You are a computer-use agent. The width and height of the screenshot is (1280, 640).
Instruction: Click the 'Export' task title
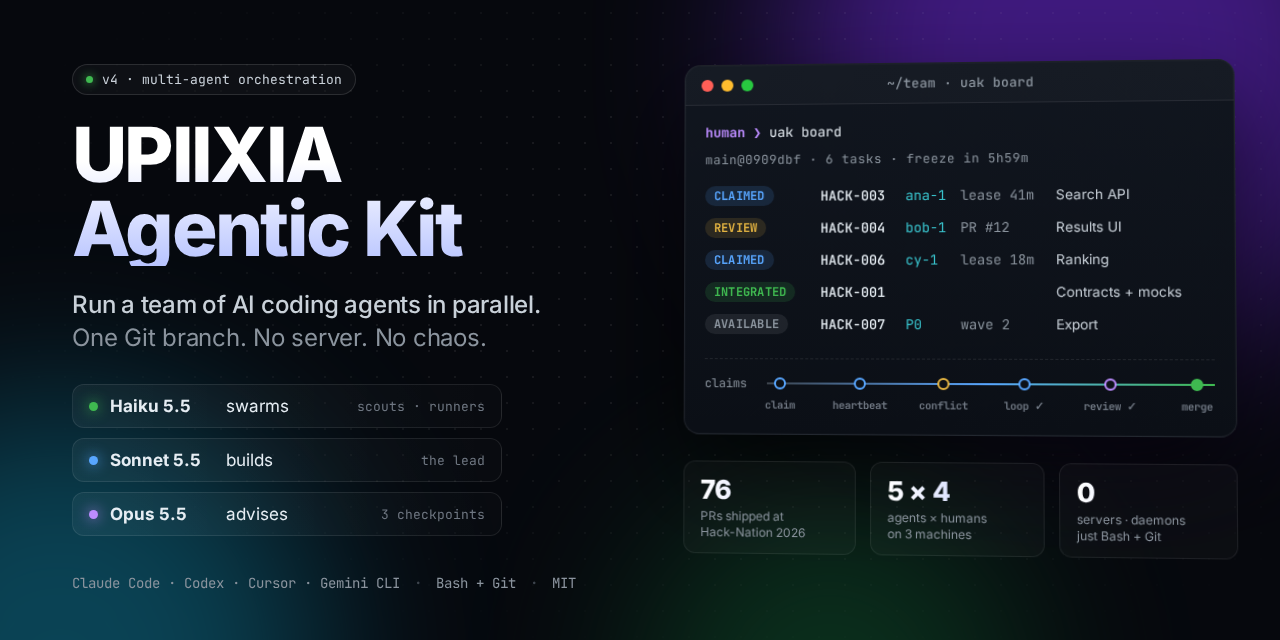(1077, 325)
